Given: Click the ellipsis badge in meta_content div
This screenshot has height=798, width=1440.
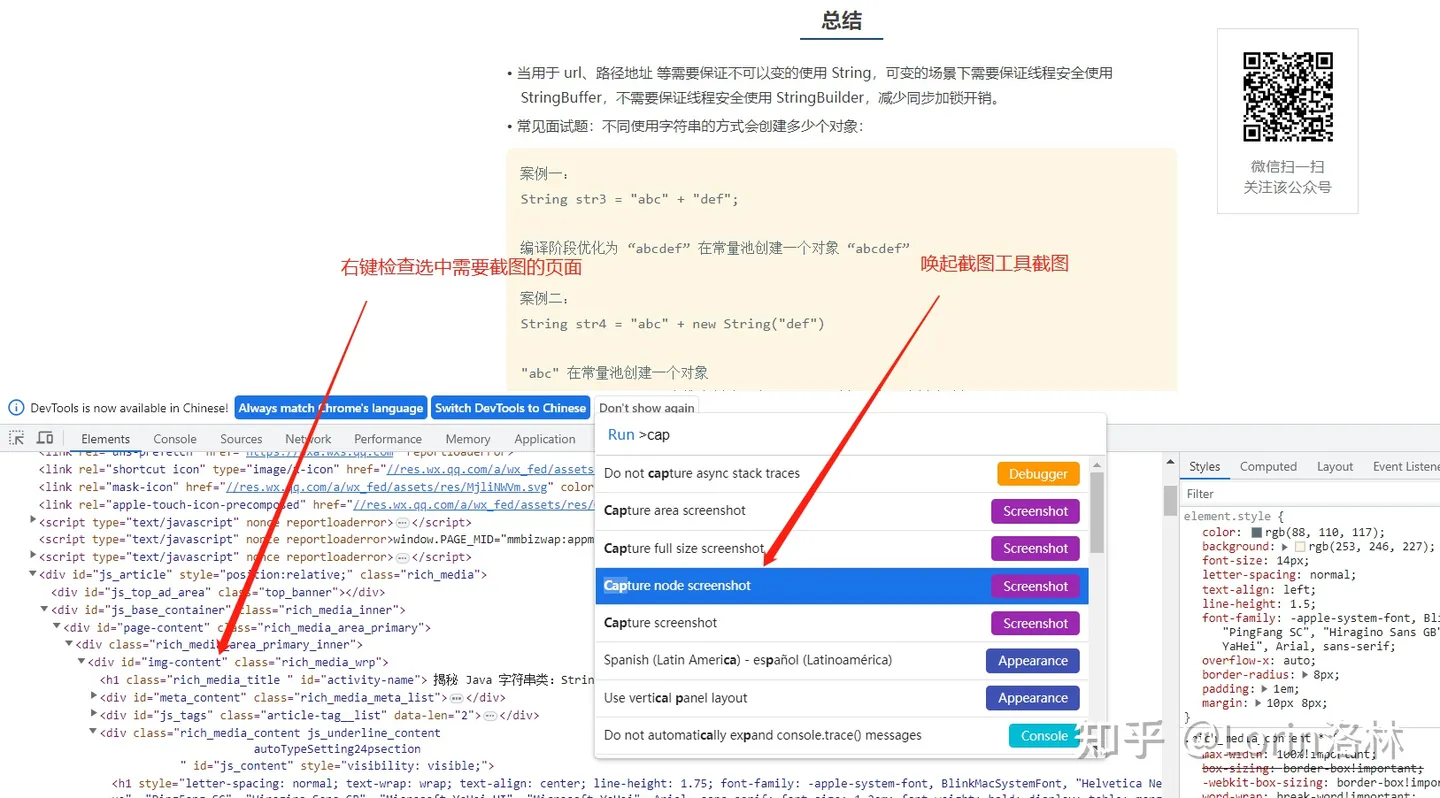Looking at the screenshot, I should [456, 698].
